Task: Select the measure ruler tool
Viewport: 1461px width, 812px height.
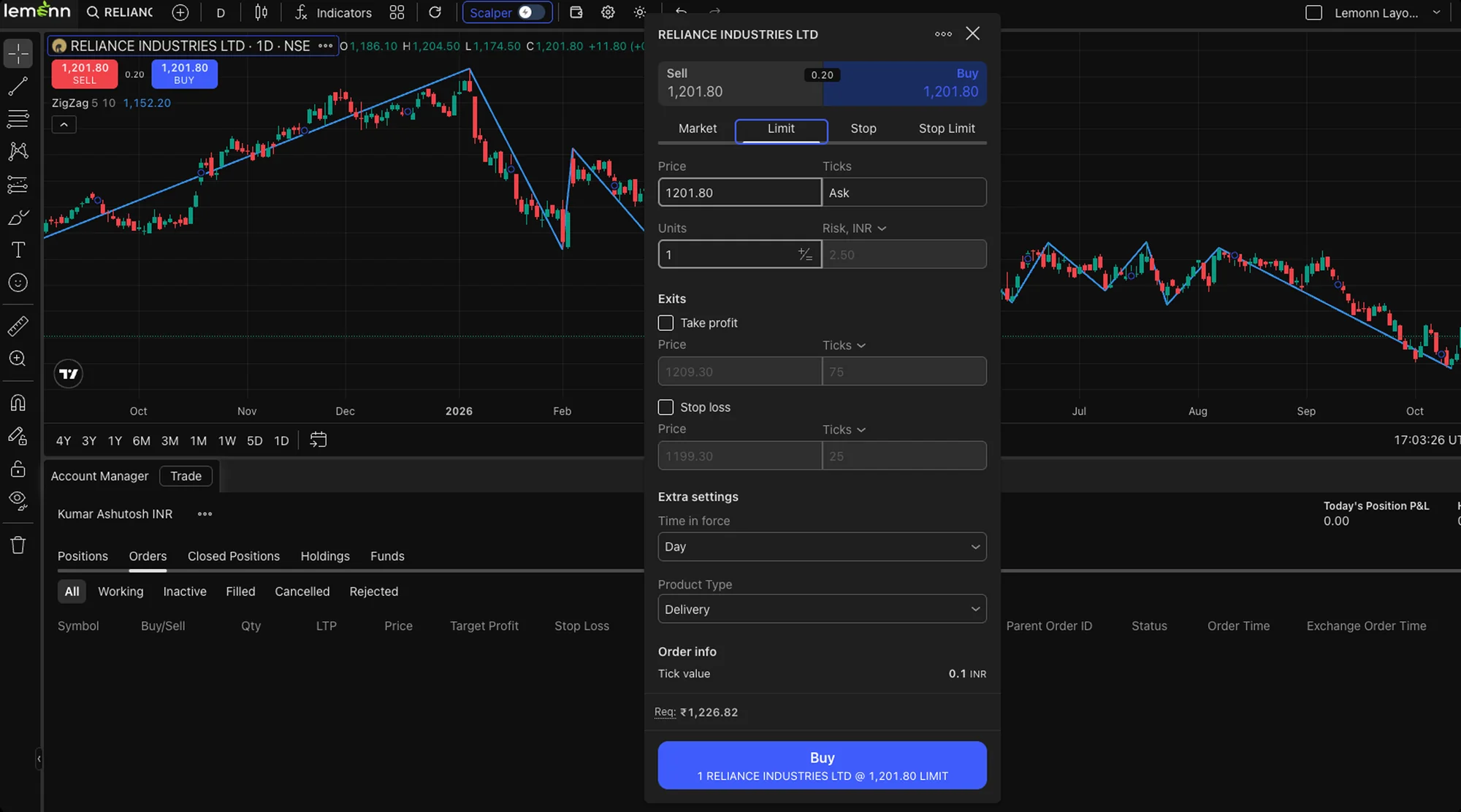Action: [18, 326]
